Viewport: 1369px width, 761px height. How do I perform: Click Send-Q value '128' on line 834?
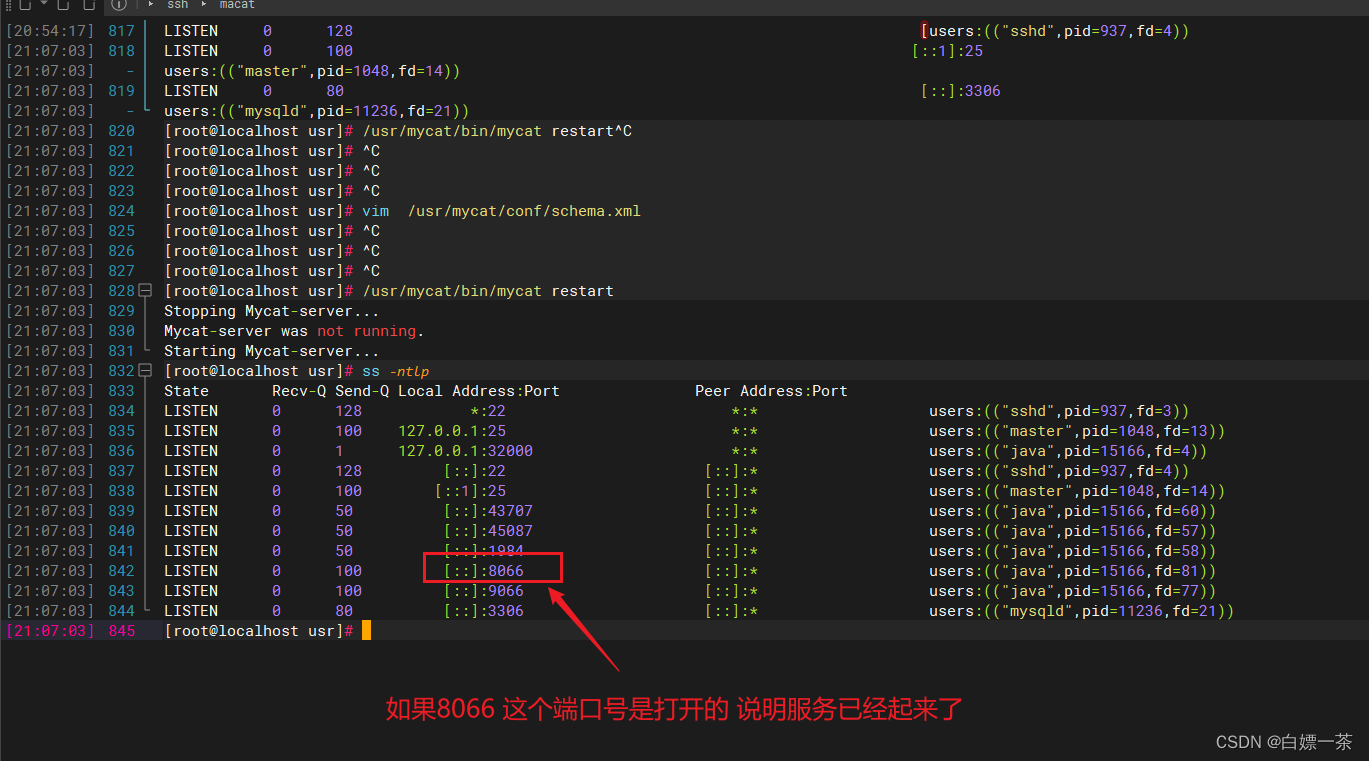pyautogui.click(x=349, y=411)
